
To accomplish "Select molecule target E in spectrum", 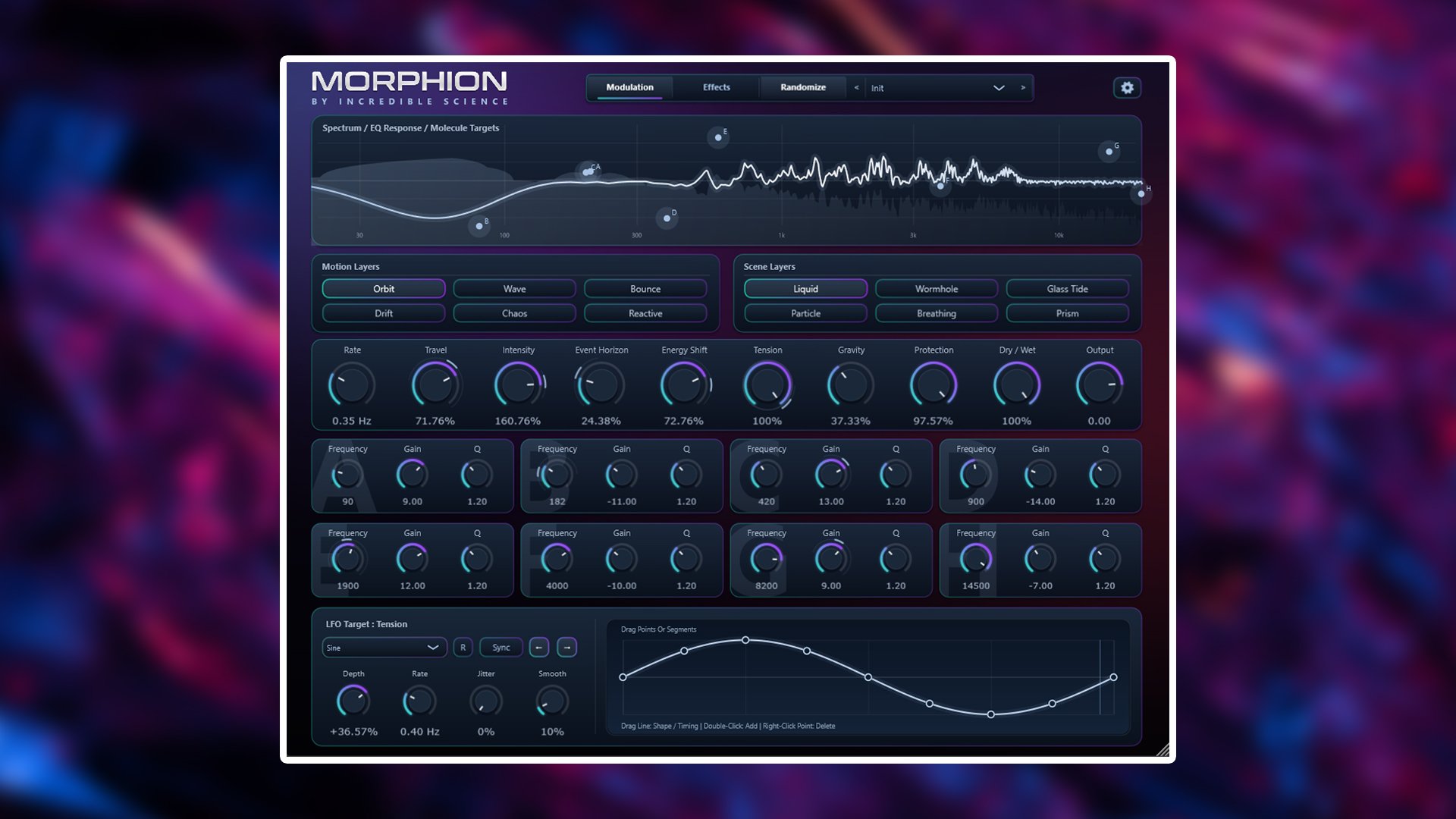I will 718,137.
